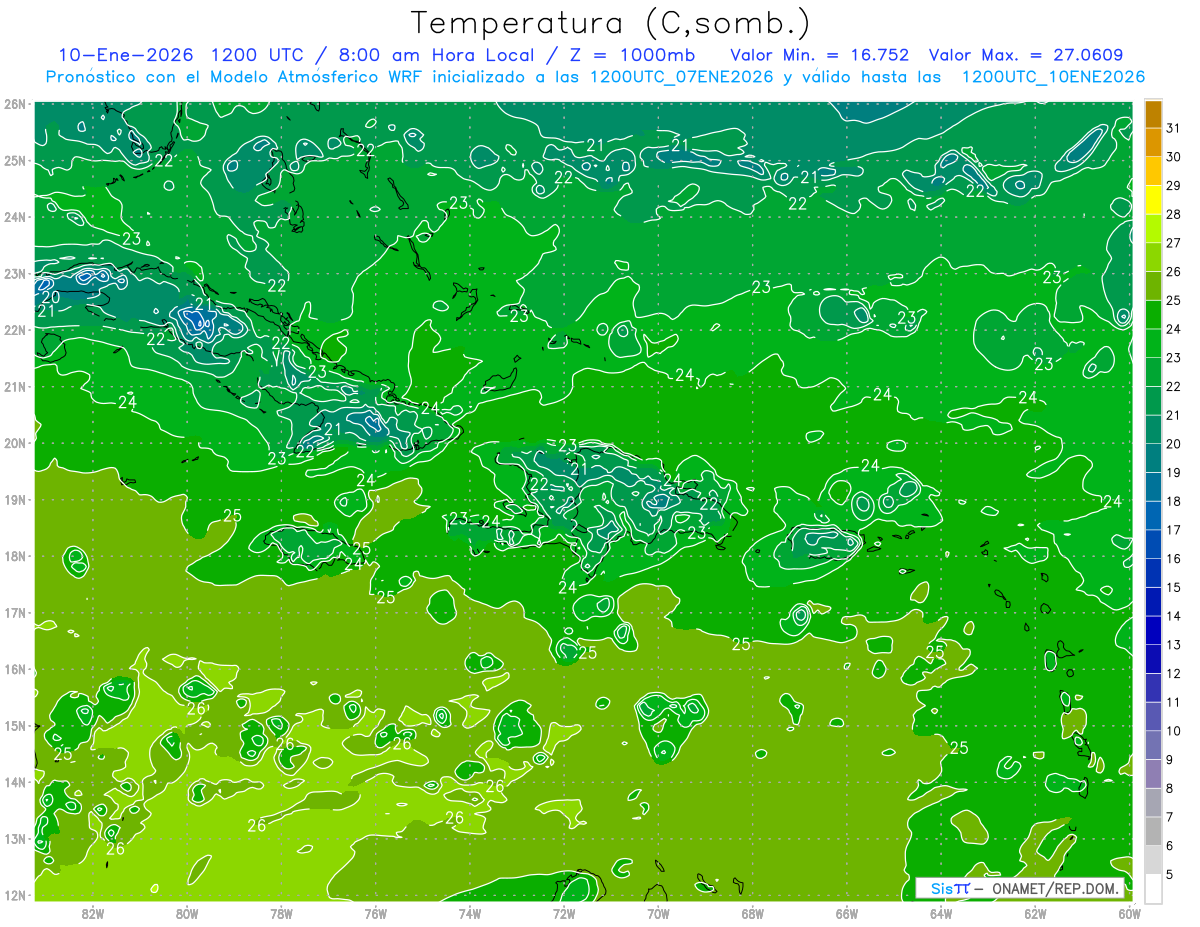Click the longitude axis label '64W'
The image size is (1200, 927).
tap(941, 913)
